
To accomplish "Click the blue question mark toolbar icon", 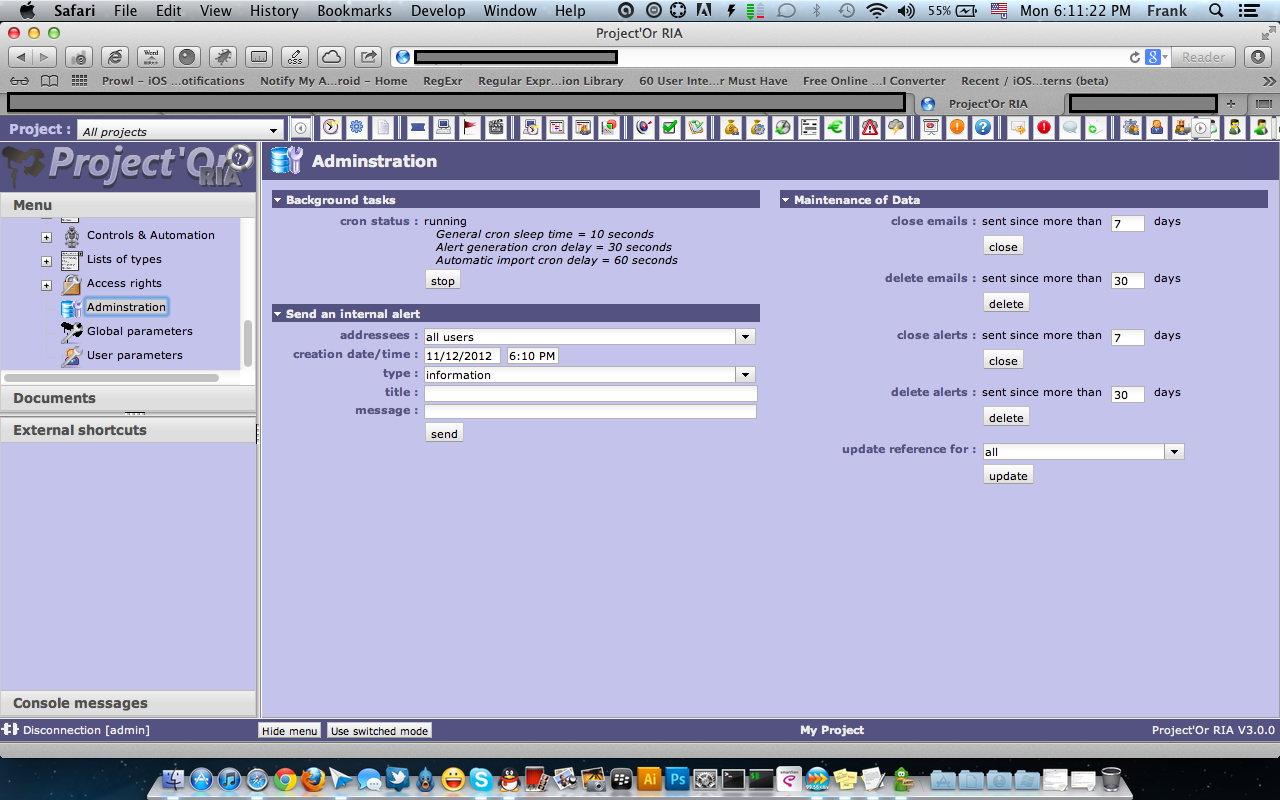I will [982, 128].
